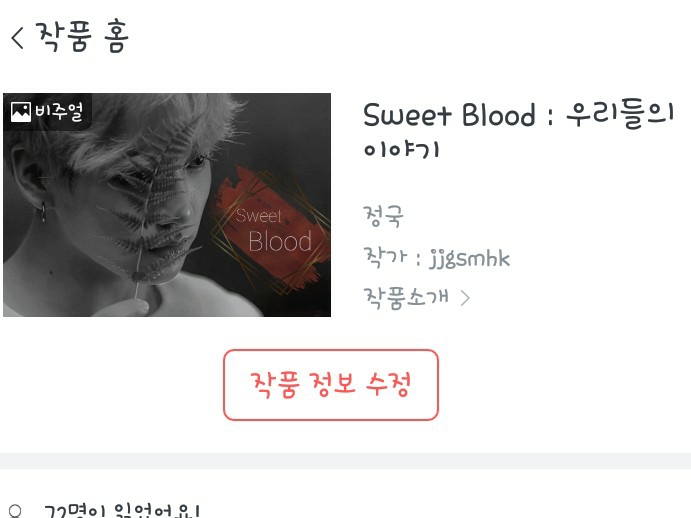Screen dimensions: 691x518
Task: Select the 작품 홈 header title
Action: [82, 37]
